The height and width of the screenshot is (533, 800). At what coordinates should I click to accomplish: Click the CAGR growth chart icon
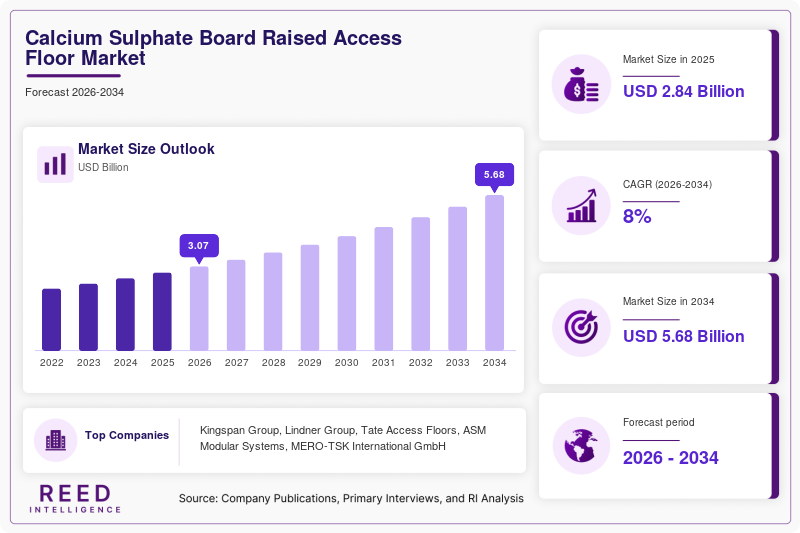tap(581, 206)
